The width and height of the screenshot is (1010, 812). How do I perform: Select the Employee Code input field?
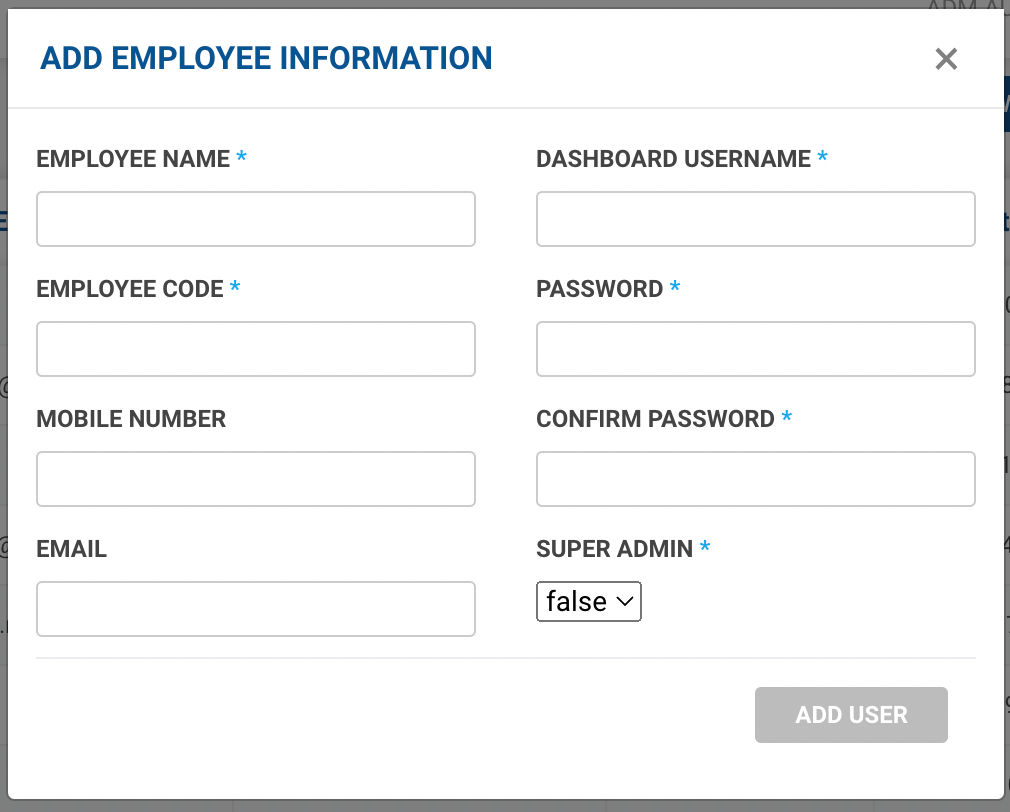(x=256, y=349)
